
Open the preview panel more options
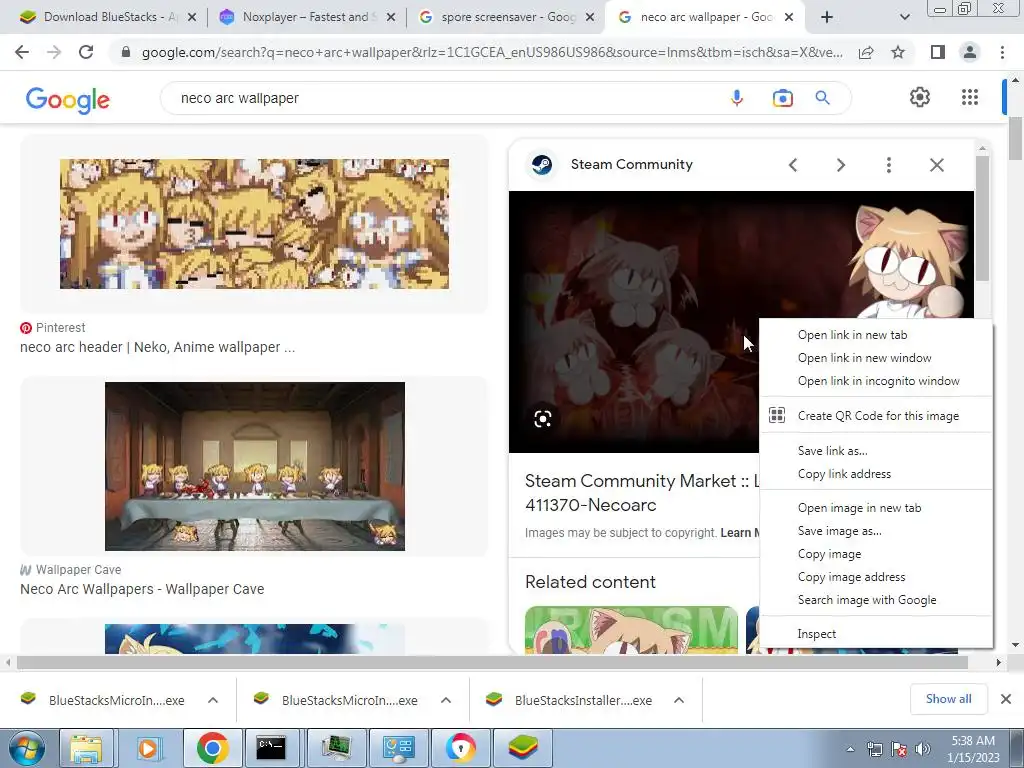(888, 165)
